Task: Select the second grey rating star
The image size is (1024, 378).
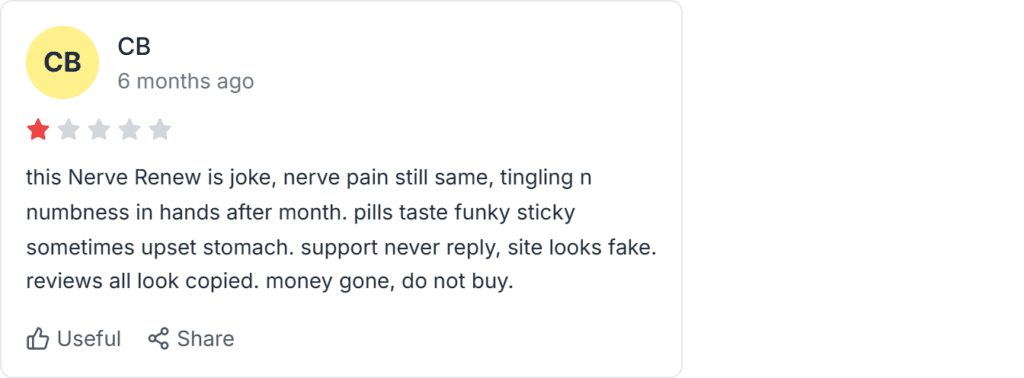Action: (x=69, y=130)
